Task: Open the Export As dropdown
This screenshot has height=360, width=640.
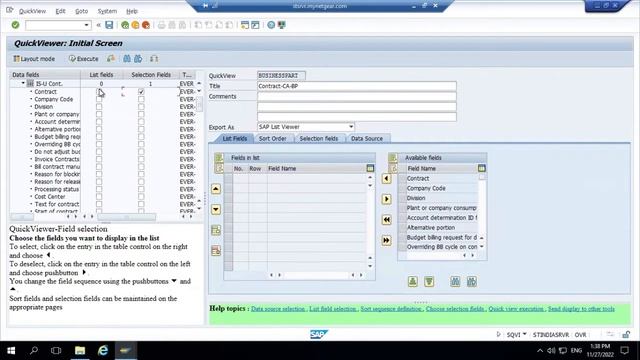Action: [351, 127]
